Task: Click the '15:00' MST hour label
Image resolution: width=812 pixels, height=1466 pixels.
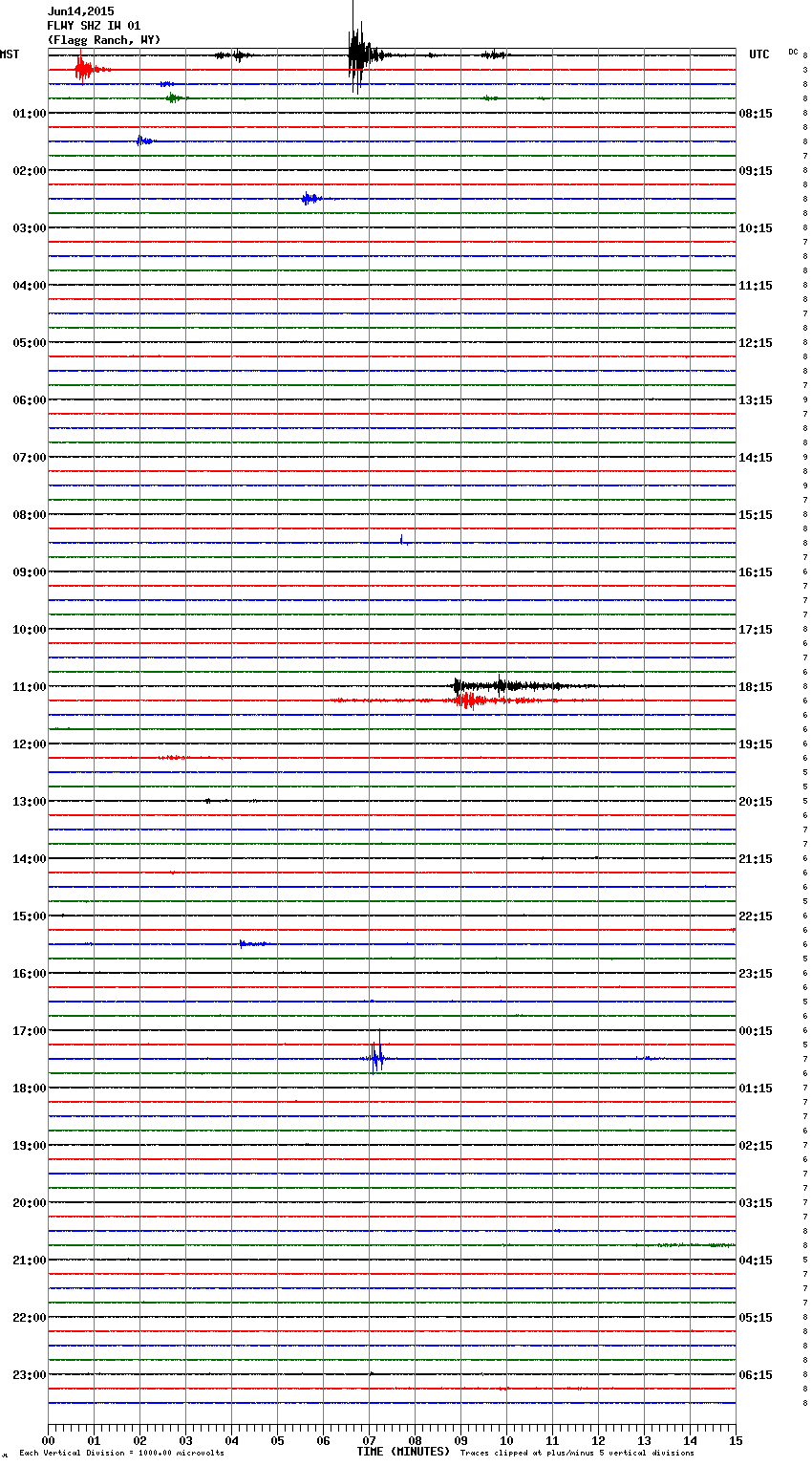Action: 30,916
